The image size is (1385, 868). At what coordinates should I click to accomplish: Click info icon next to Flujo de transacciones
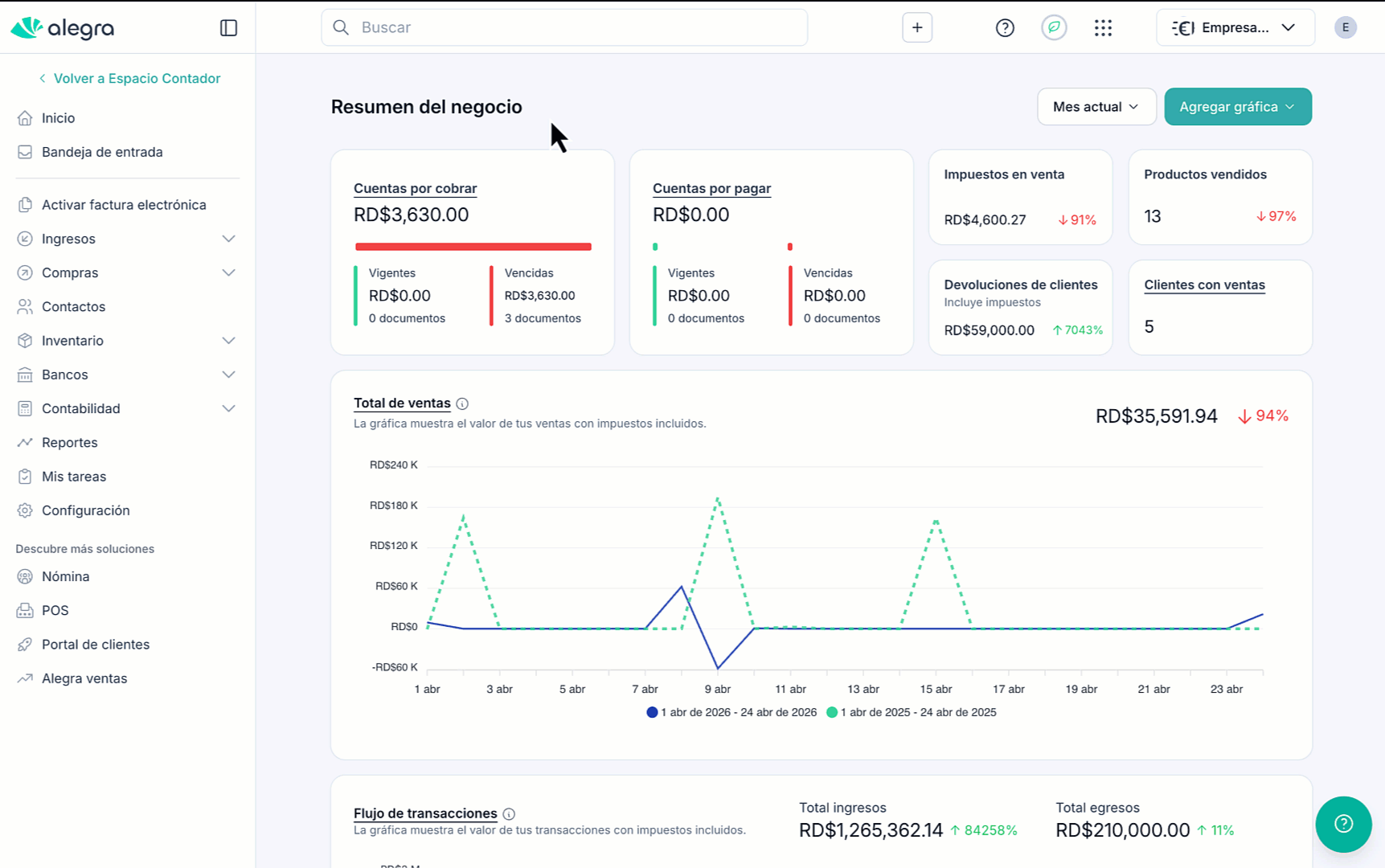pos(509,814)
